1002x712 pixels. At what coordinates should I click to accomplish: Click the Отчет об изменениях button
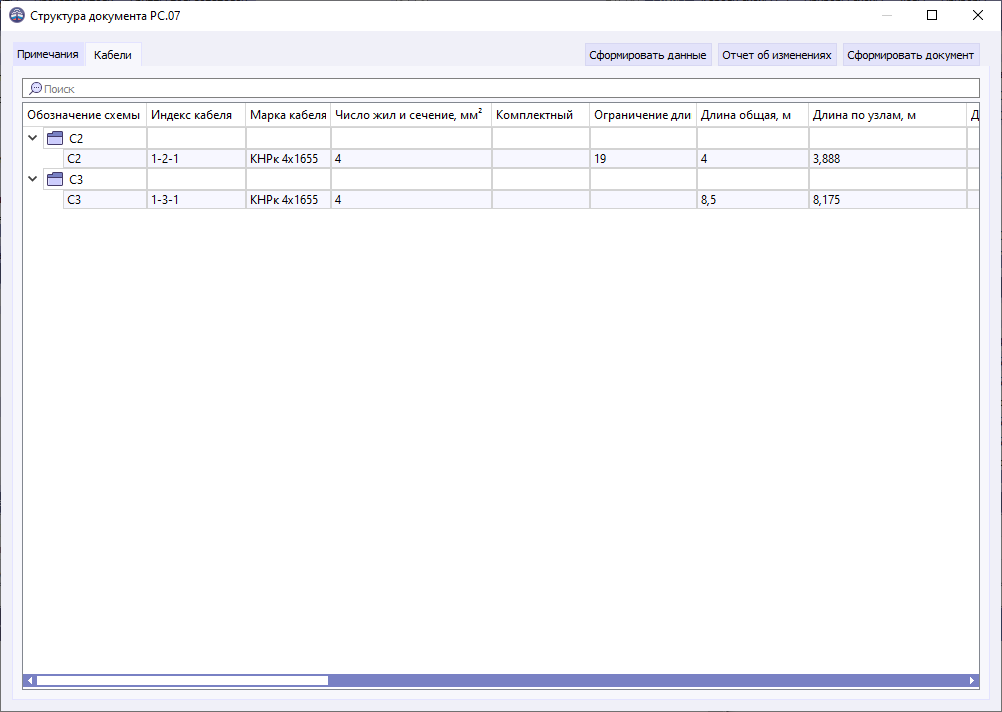point(778,54)
